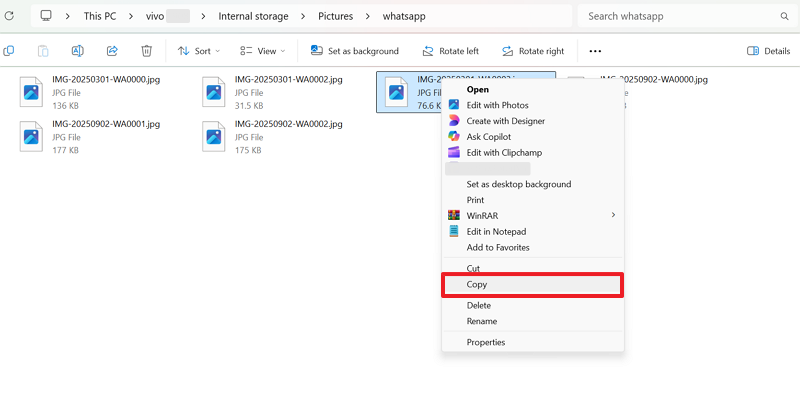This screenshot has height=396, width=800.
Task: Click Set as background button
Action: [x=355, y=51]
